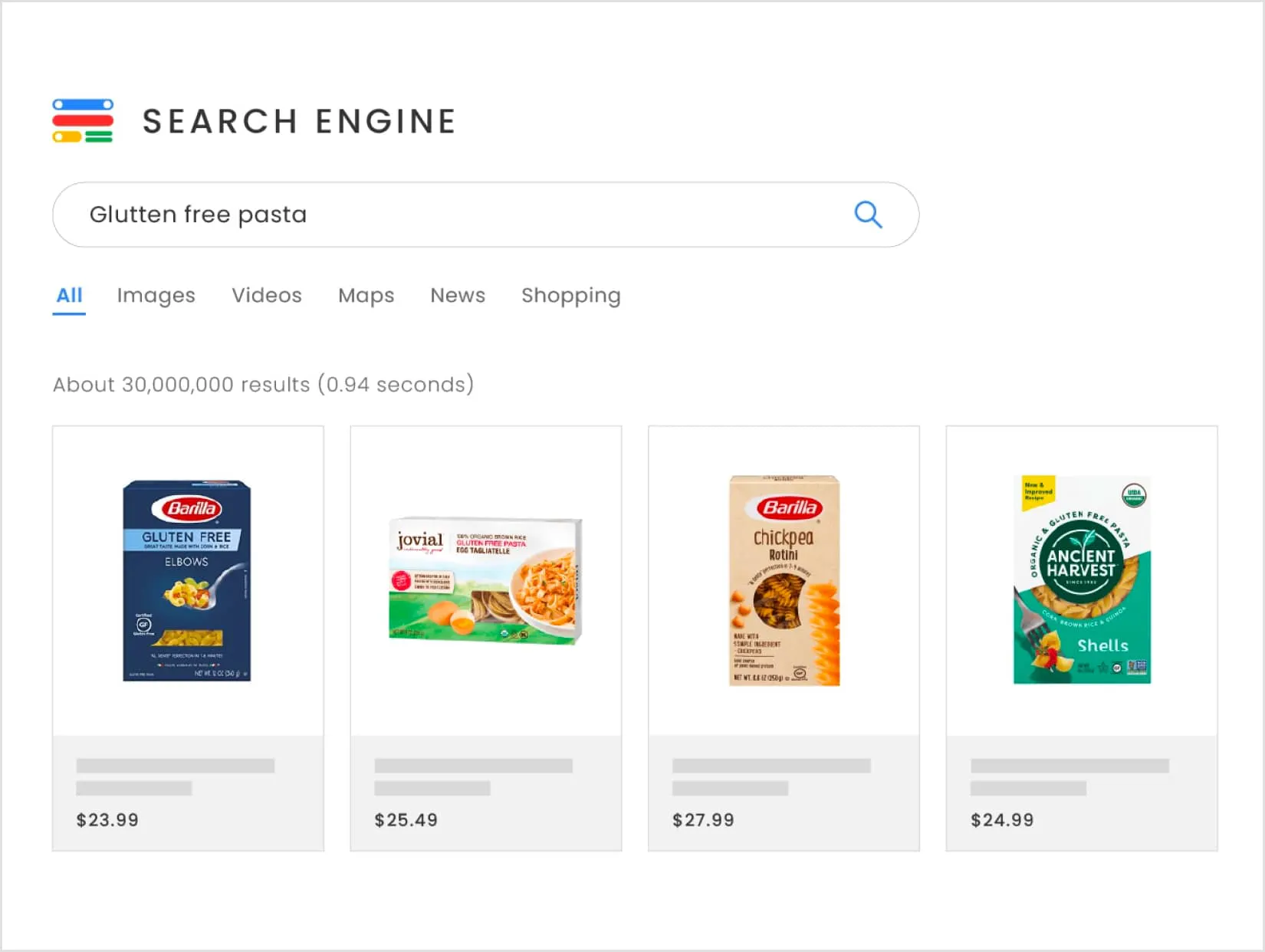Click the $25.49 price link

(x=406, y=819)
